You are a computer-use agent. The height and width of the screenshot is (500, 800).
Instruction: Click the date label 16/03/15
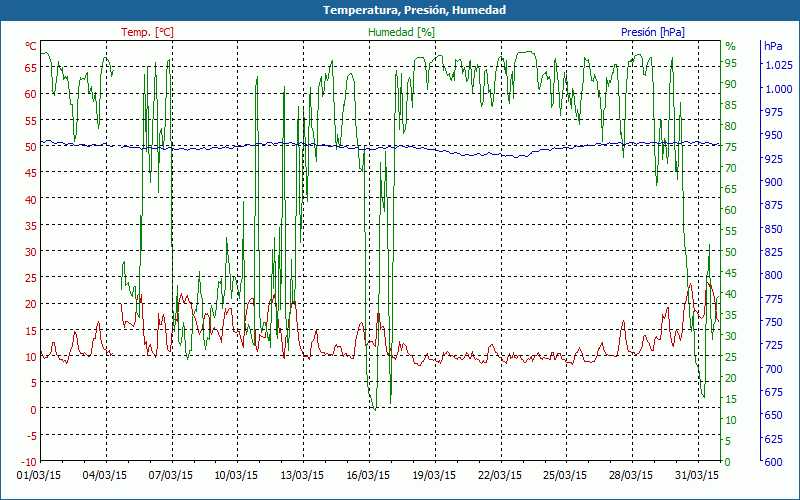point(368,475)
